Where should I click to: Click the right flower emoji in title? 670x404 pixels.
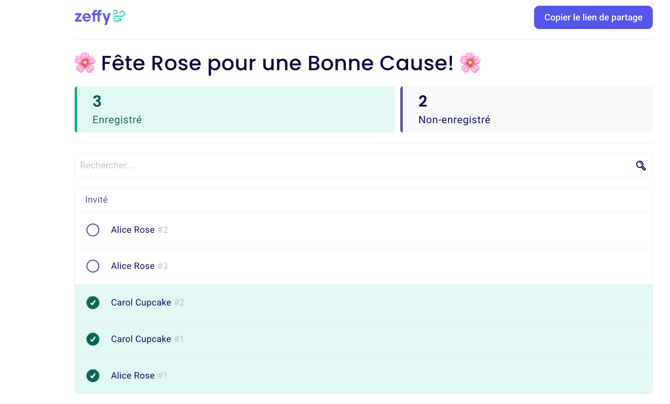click(470, 63)
